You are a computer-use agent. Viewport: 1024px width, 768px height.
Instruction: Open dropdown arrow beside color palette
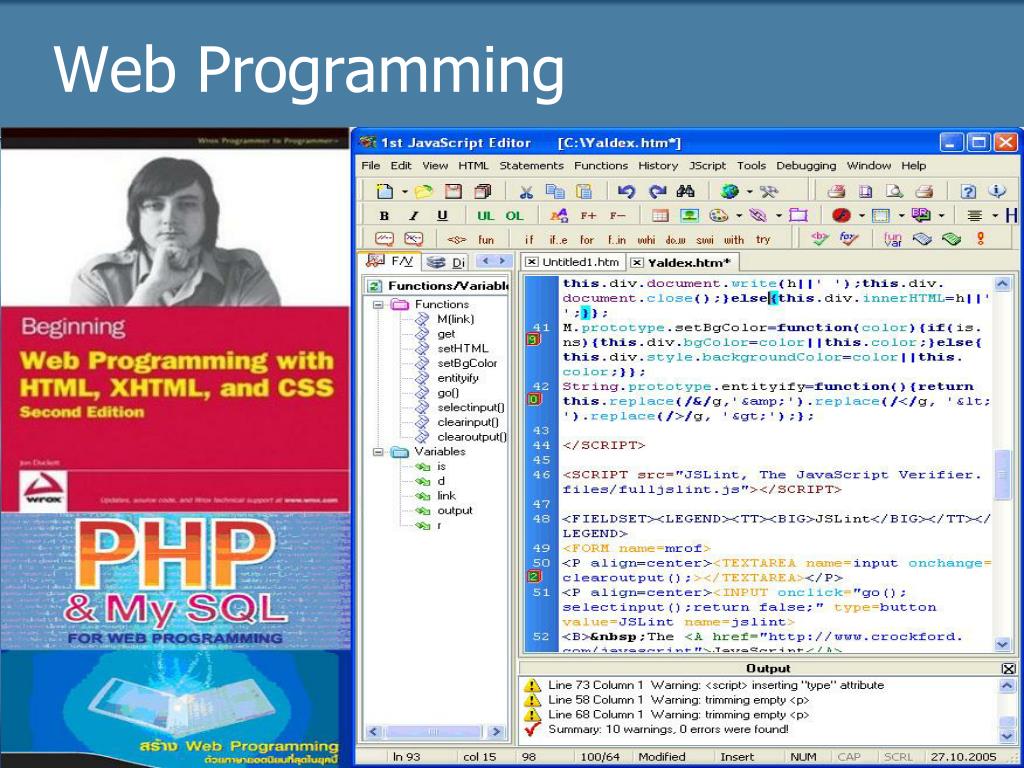tap(739, 216)
